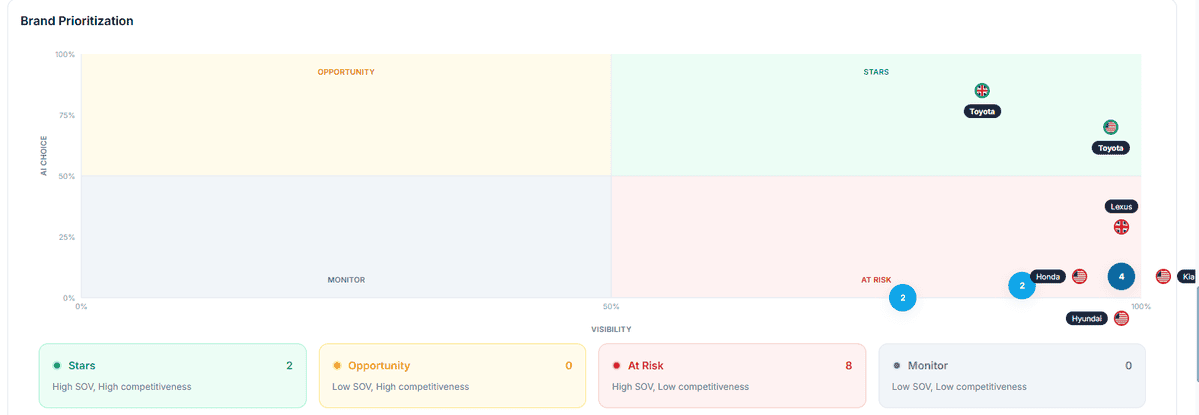The height and width of the screenshot is (415, 1199).
Task: Click the AT RISK quadrant heading
Action: [876, 280]
